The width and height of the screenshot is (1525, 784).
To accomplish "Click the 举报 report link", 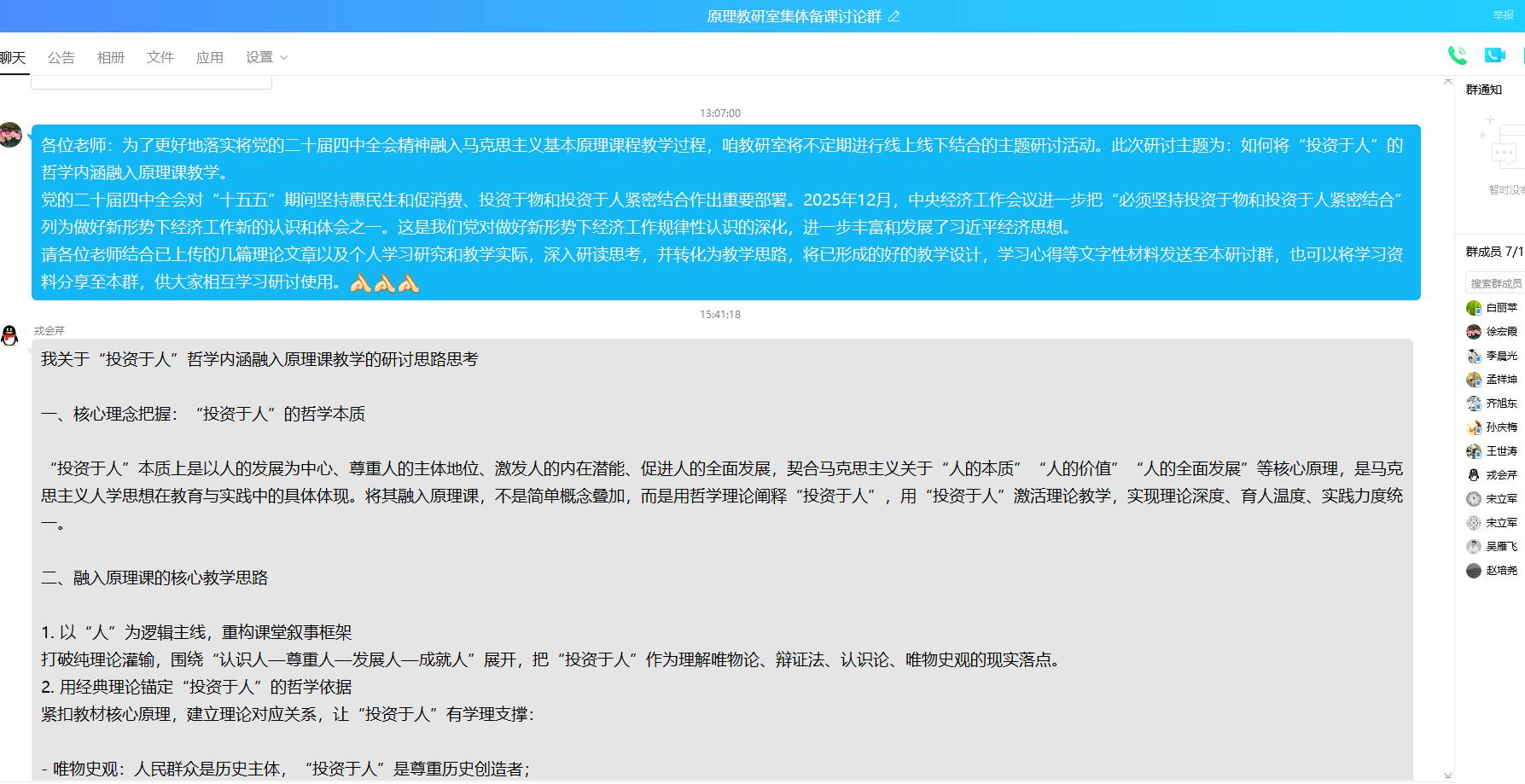I will [1503, 15].
